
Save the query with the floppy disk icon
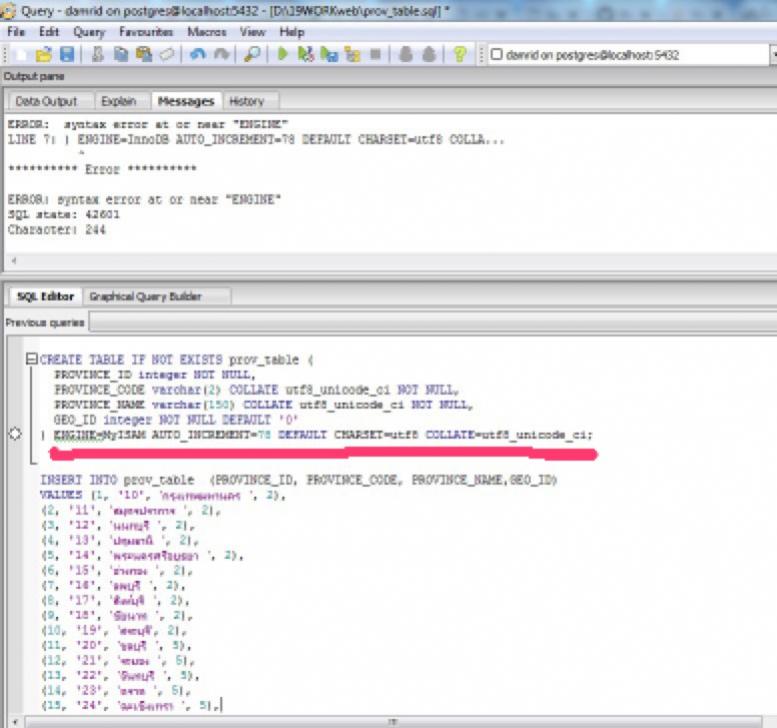click(67, 55)
